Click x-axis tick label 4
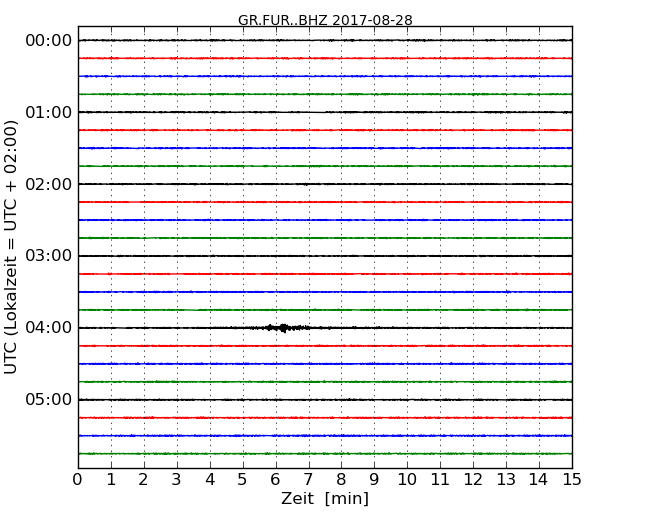Image resolution: width=650 pixels, height=520 pixels. click(x=210, y=480)
